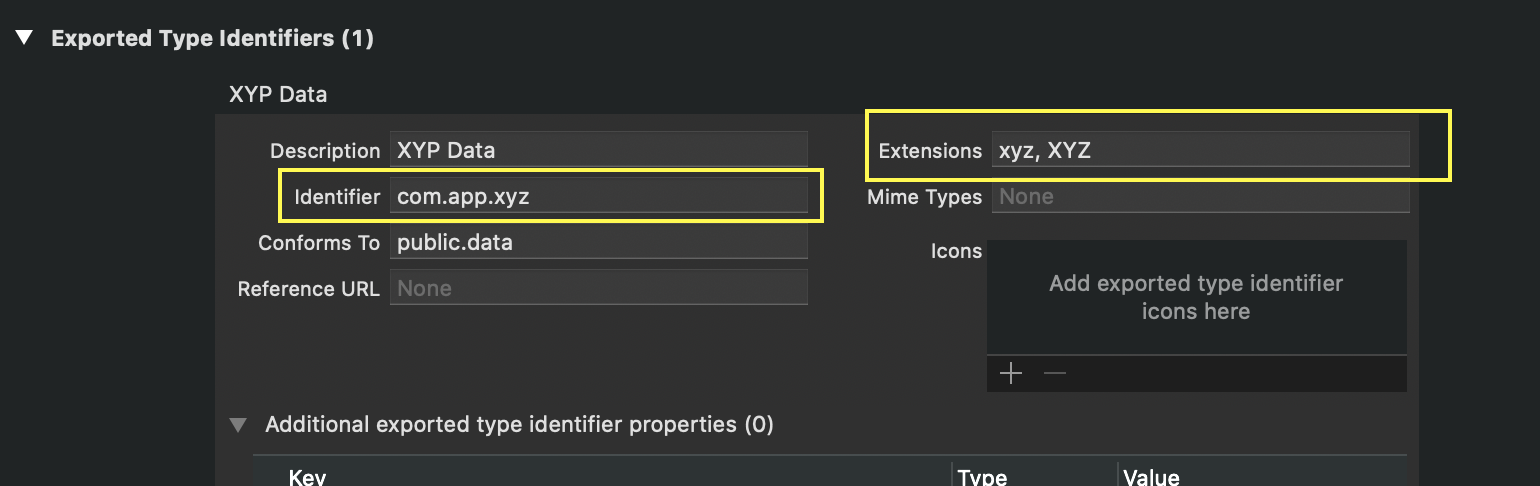Click the Exported Type Identifiers (1) heading

(212, 38)
